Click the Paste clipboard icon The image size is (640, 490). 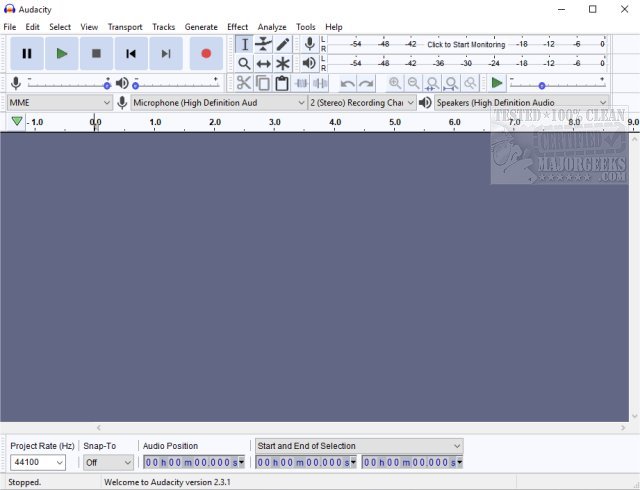point(282,83)
